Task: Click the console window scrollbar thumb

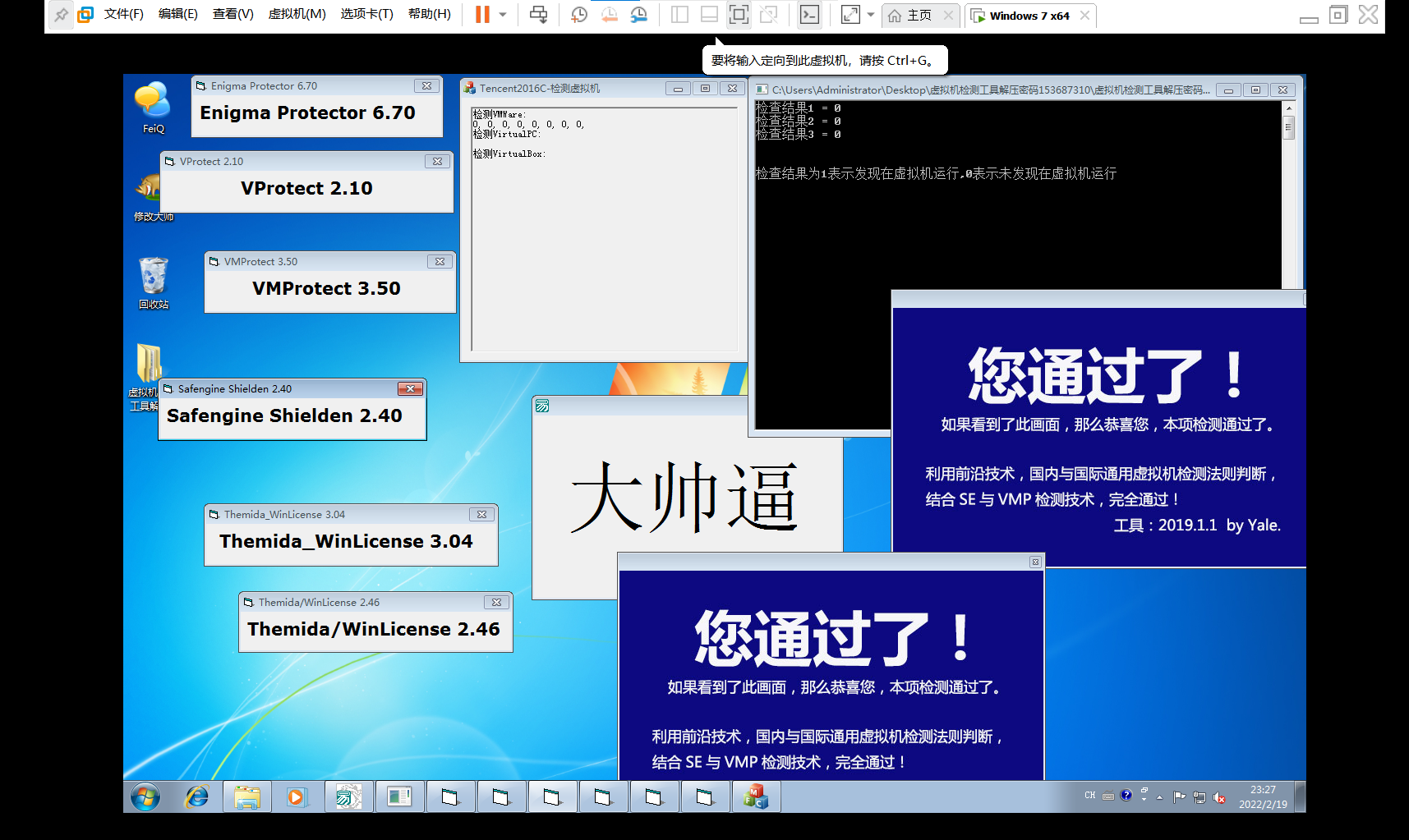Action: coord(1288,127)
